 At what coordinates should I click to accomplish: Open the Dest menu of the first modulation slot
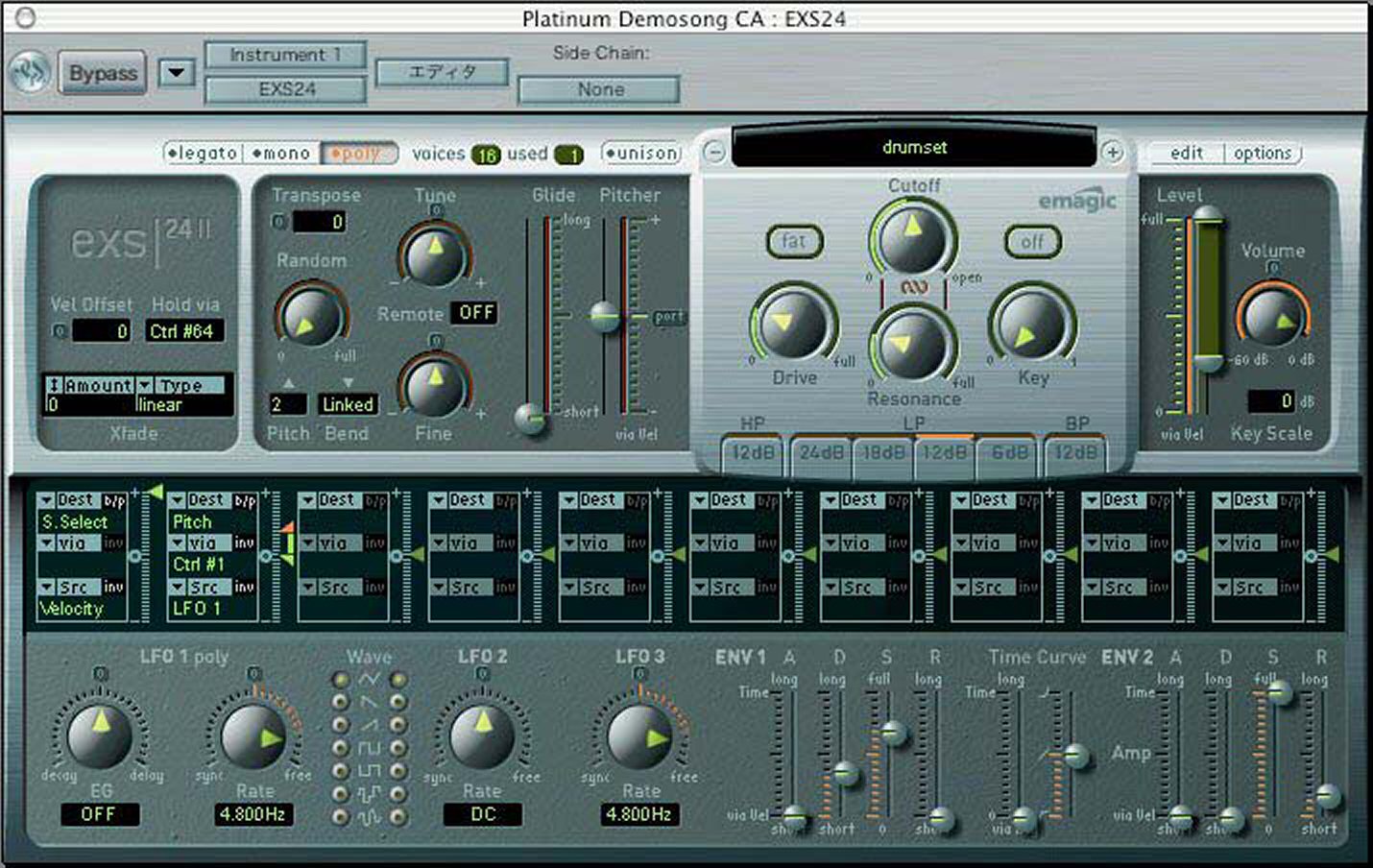[46, 500]
